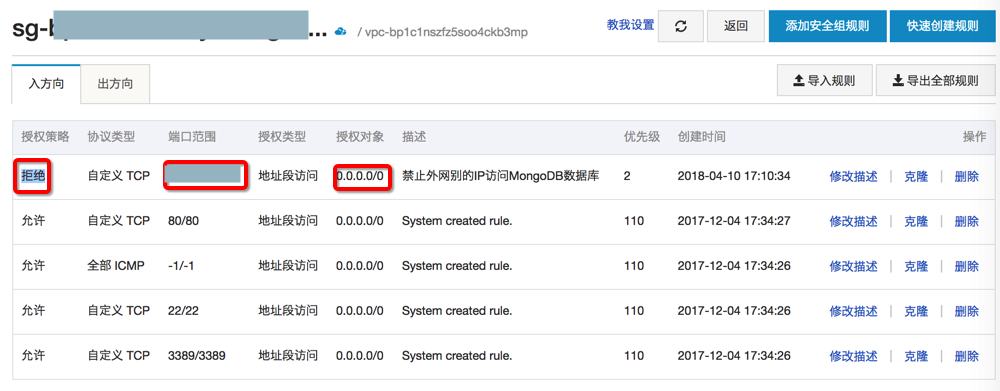
Task: Click the vpc-bp1c1nszfz5soo4ckb3mp text
Action: 446,32
